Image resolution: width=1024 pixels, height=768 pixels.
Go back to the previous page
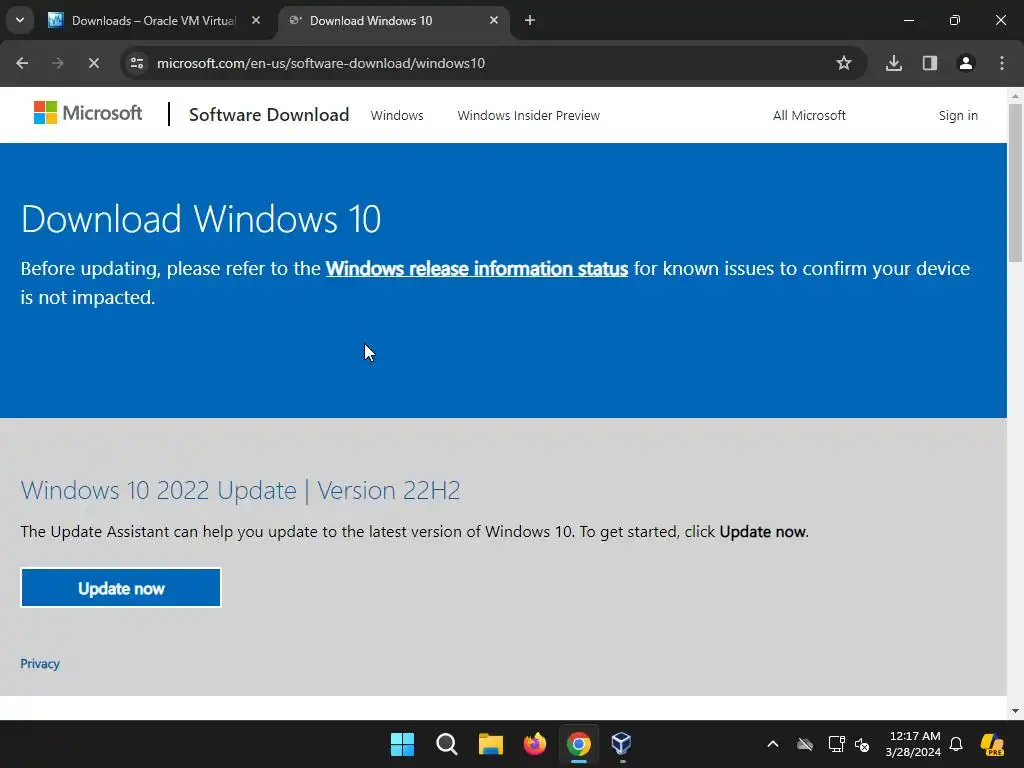[x=22, y=63]
